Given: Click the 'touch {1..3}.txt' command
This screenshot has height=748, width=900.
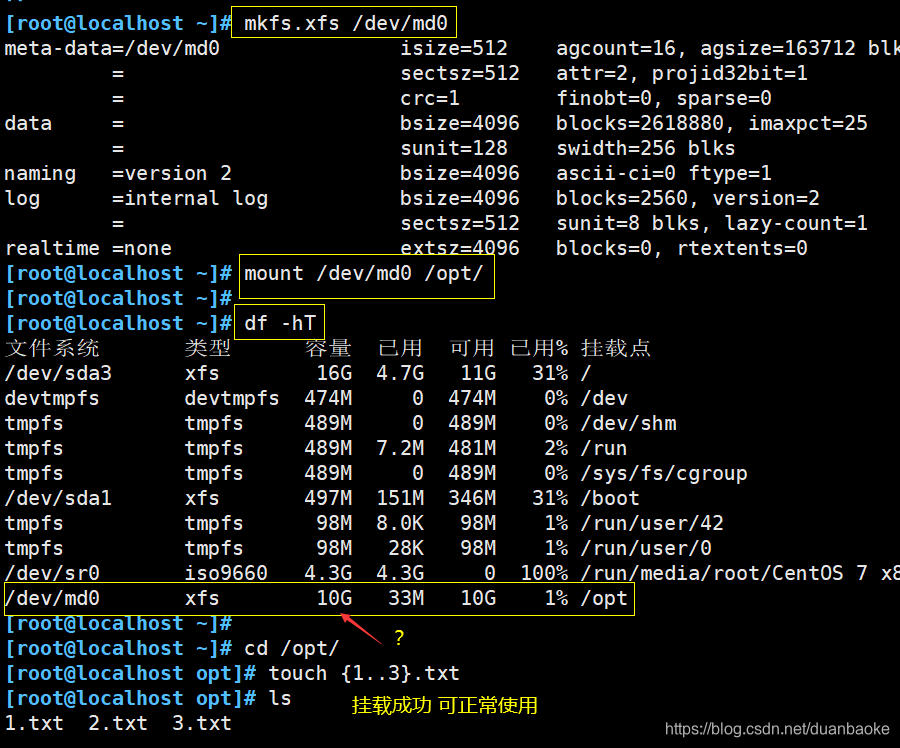Looking at the screenshot, I should 364,673.
